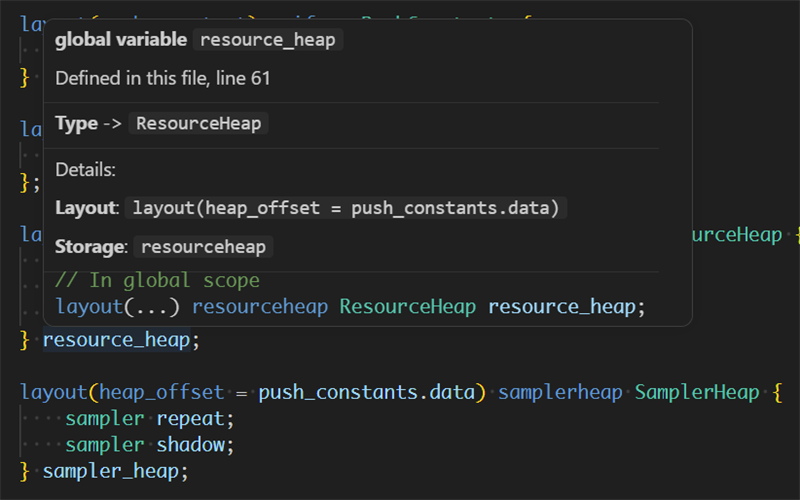Click the ResourceHeap type chip in tooltip
This screenshot has height=500, width=800.
click(x=198, y=123)
